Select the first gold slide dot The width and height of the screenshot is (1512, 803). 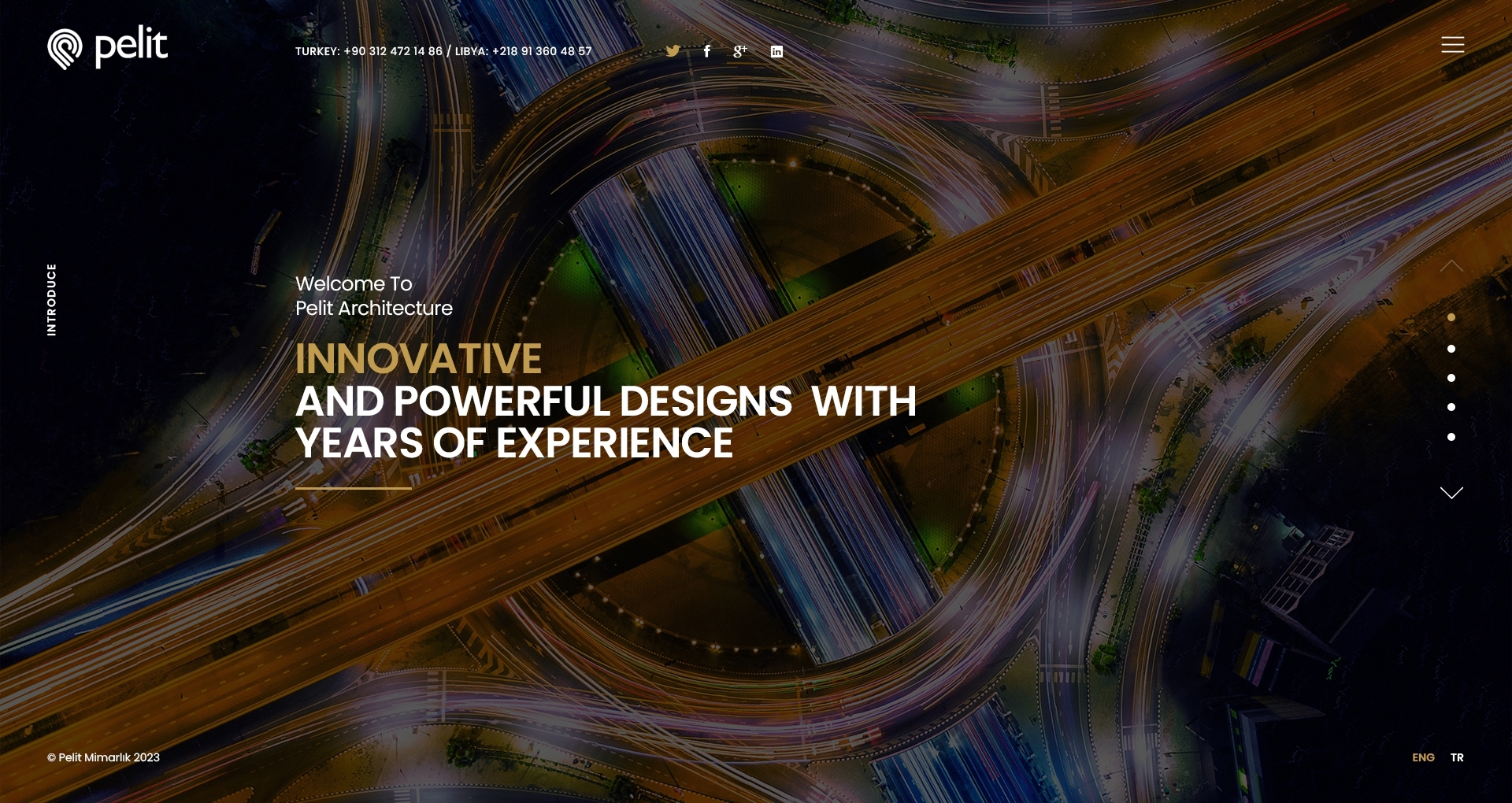pyautogui.click(x=1451, y=317)
